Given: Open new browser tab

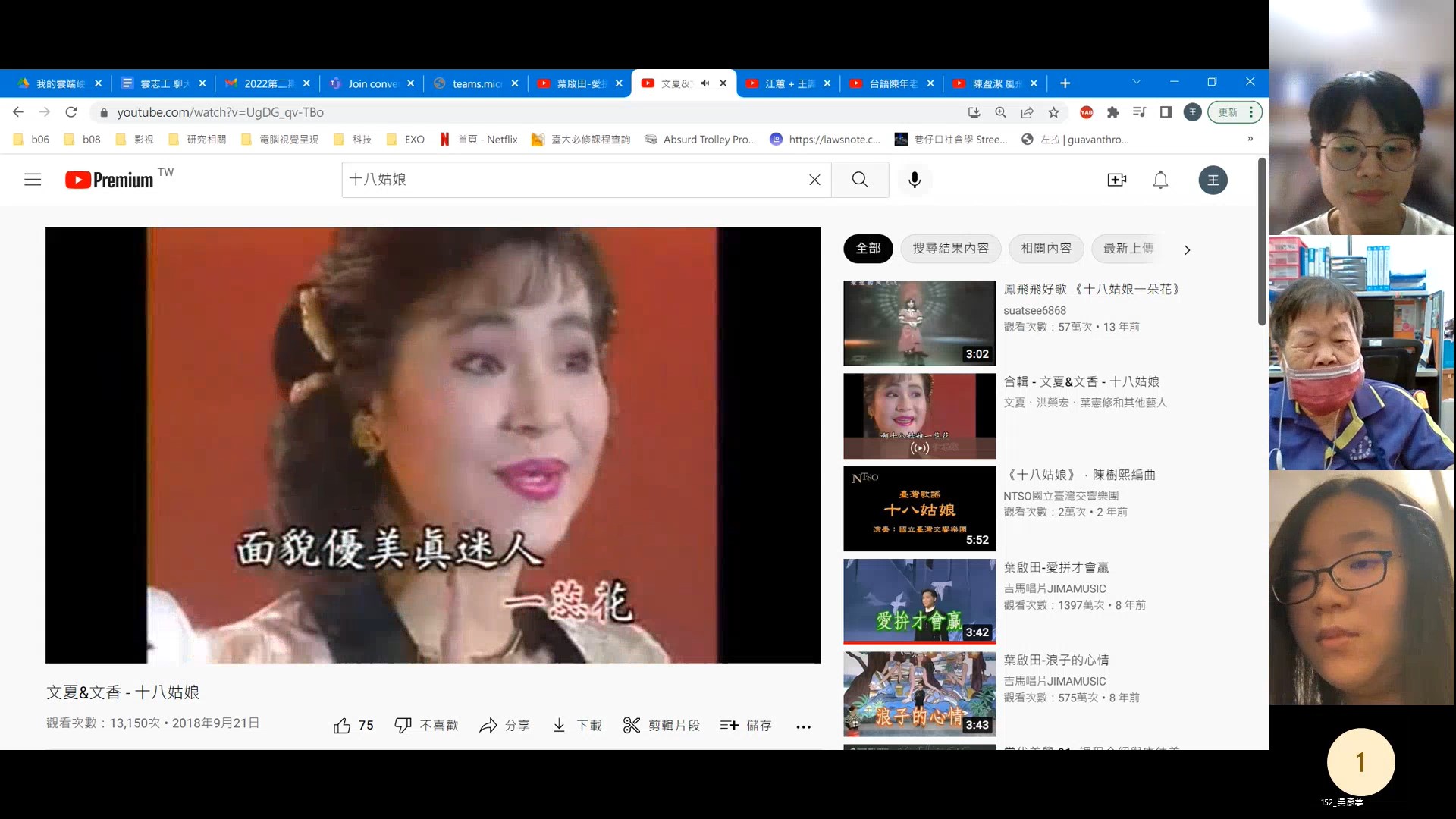Looking at the screenshot, I should tap(1065, 83).
